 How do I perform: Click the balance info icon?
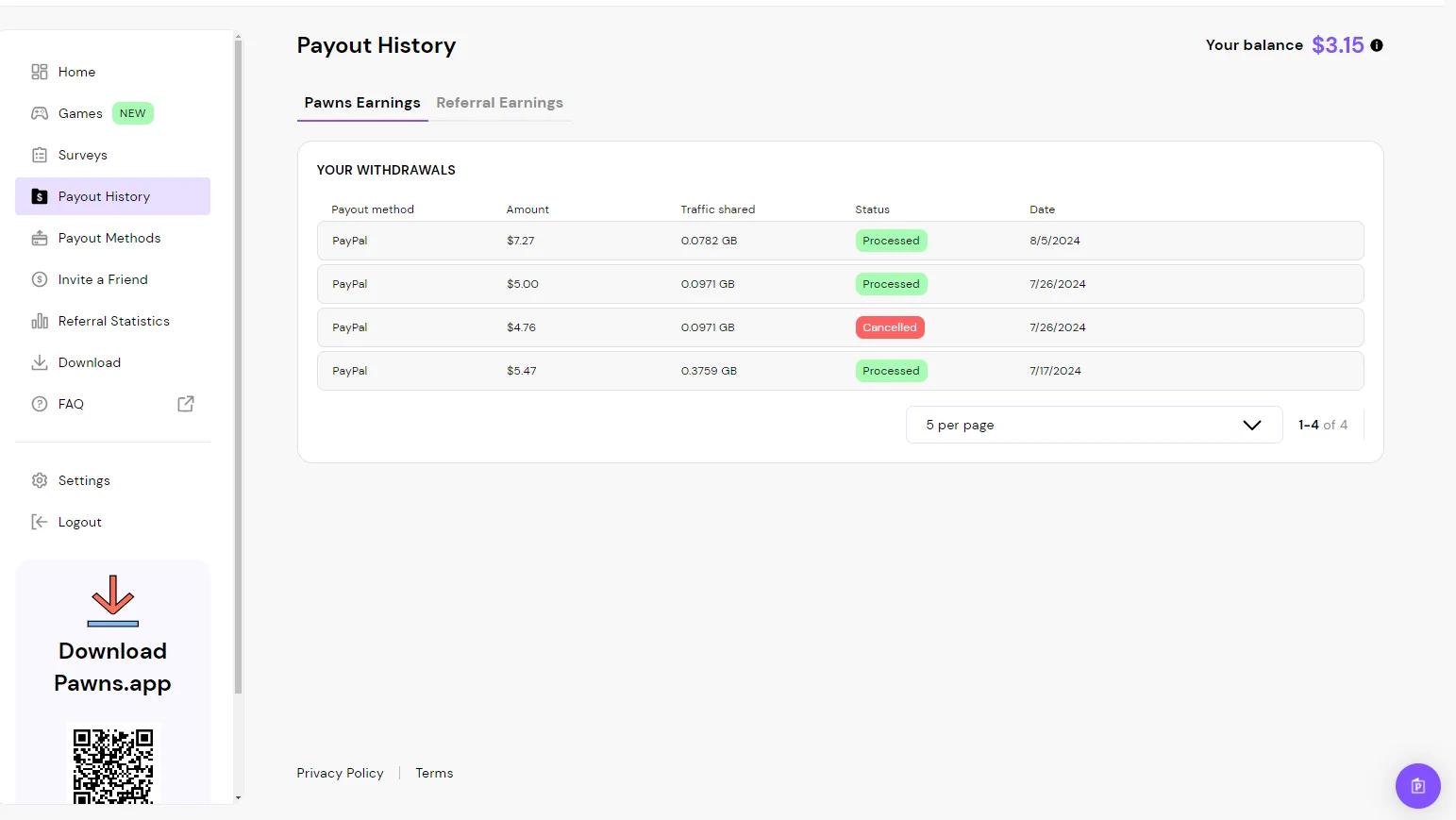click(1377, 45)
